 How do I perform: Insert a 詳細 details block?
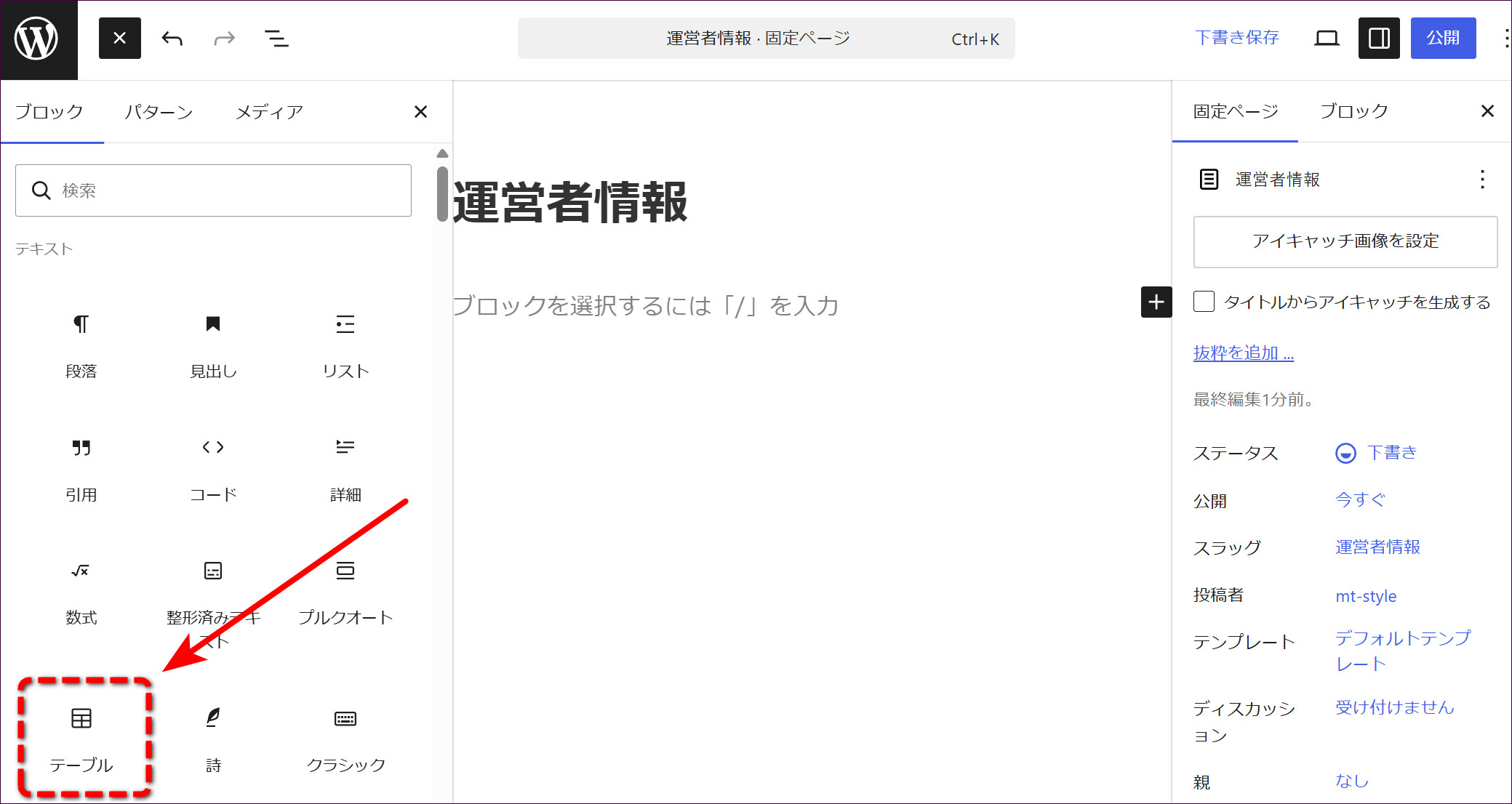[345, 470]
